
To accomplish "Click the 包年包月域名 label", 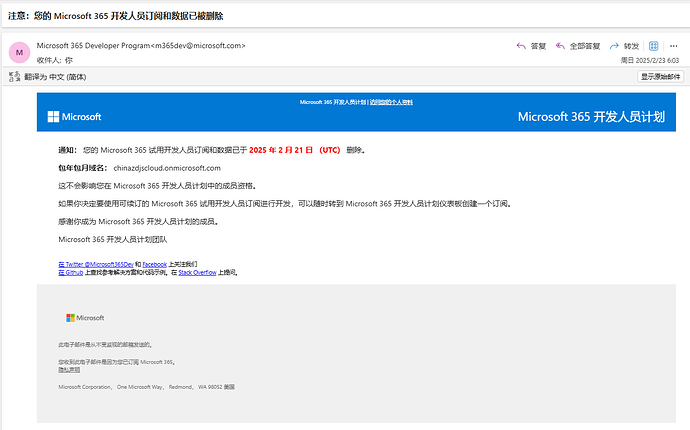I will tap(83, 168).
